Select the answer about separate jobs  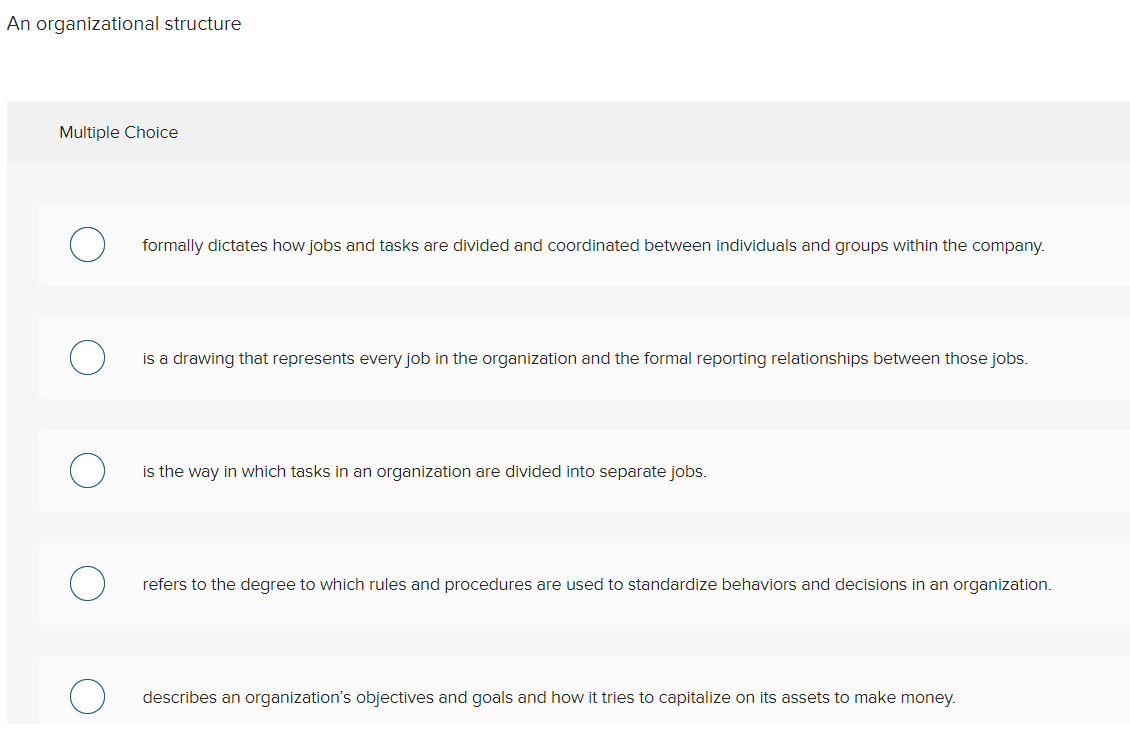point(427,471)
